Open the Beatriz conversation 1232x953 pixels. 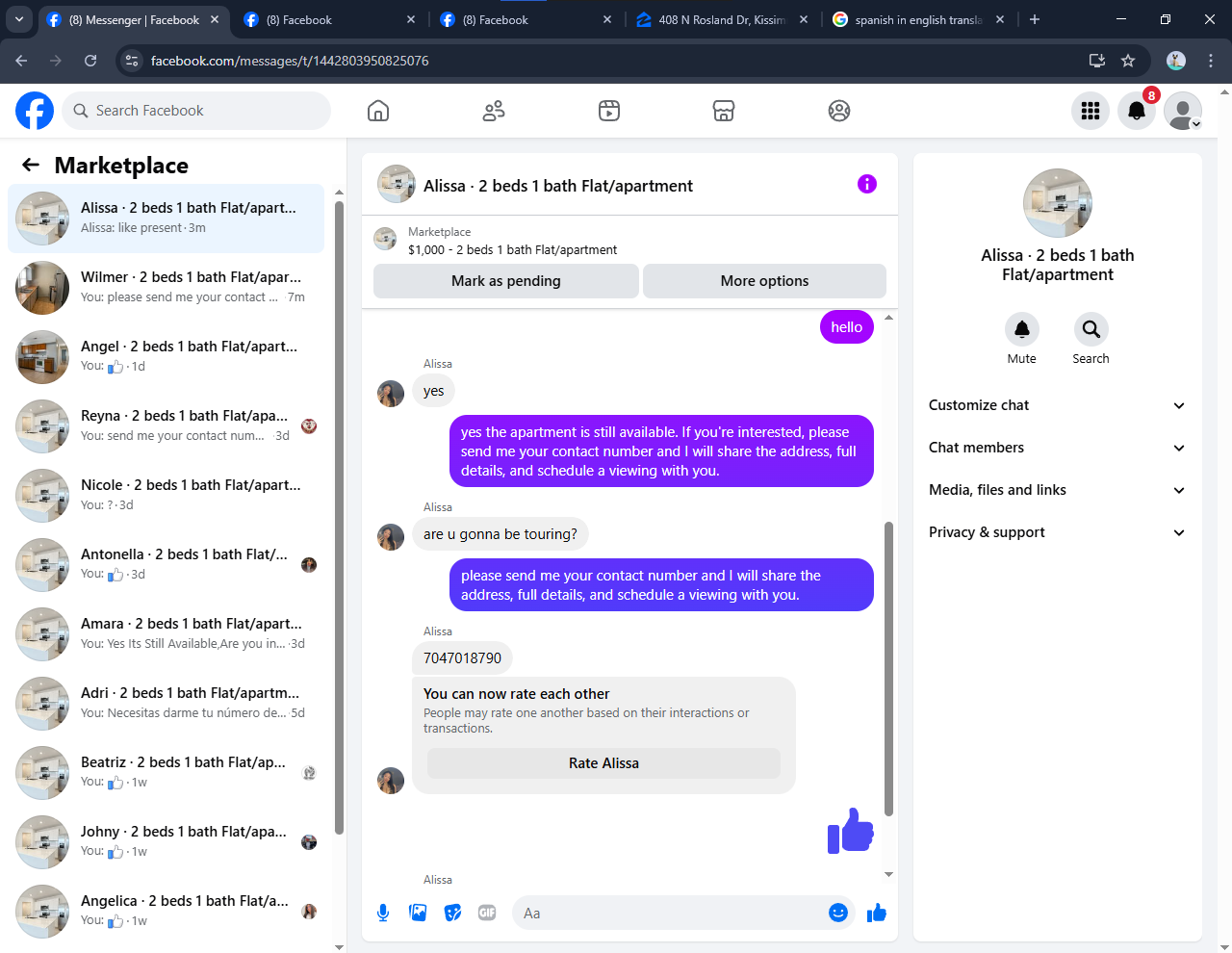(x=166, y=773)
